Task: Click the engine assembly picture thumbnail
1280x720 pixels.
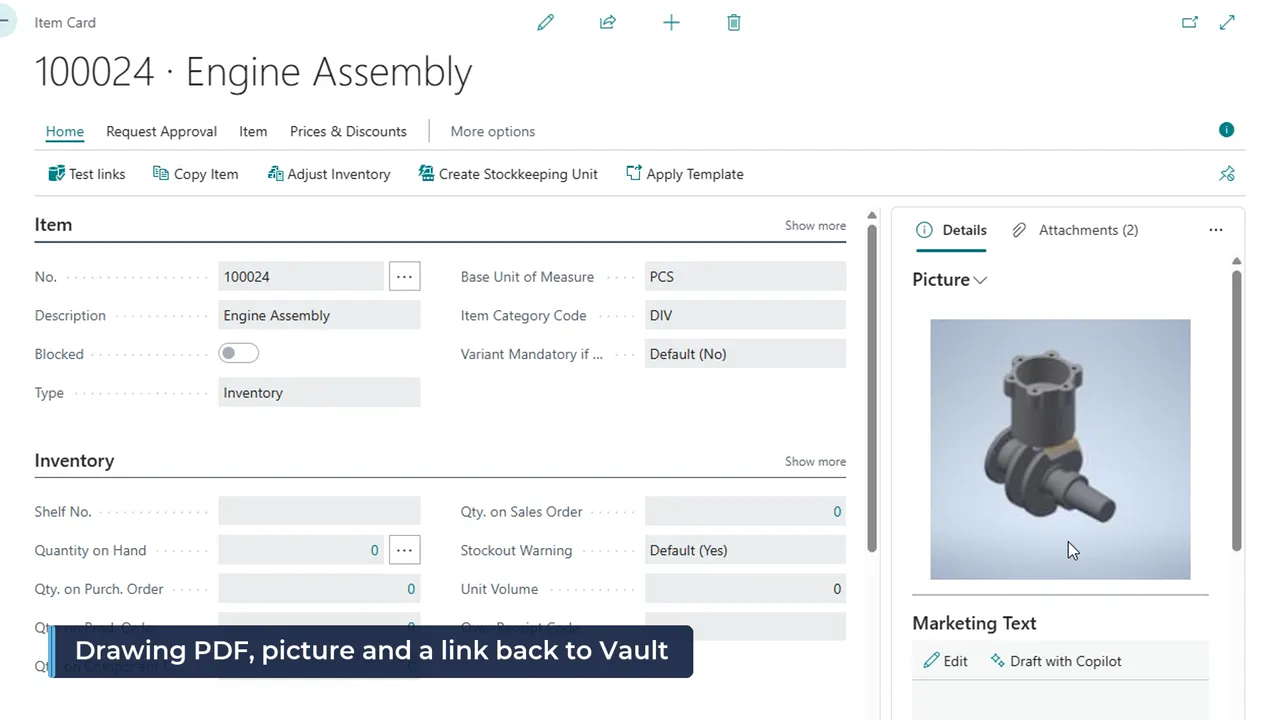Action: point(1060,449)
